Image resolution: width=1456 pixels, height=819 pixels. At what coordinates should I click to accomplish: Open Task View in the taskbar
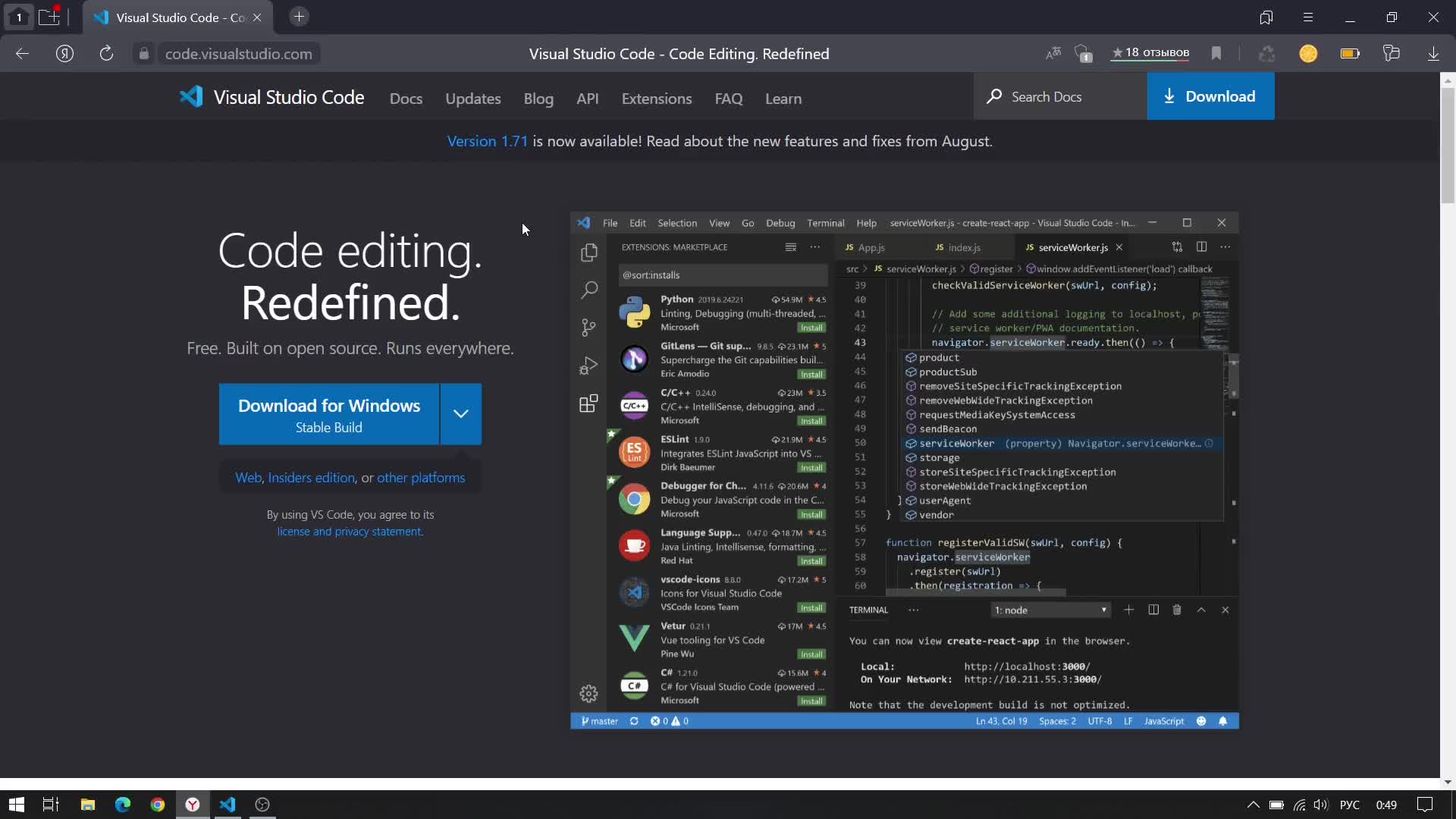coord(51,805)
